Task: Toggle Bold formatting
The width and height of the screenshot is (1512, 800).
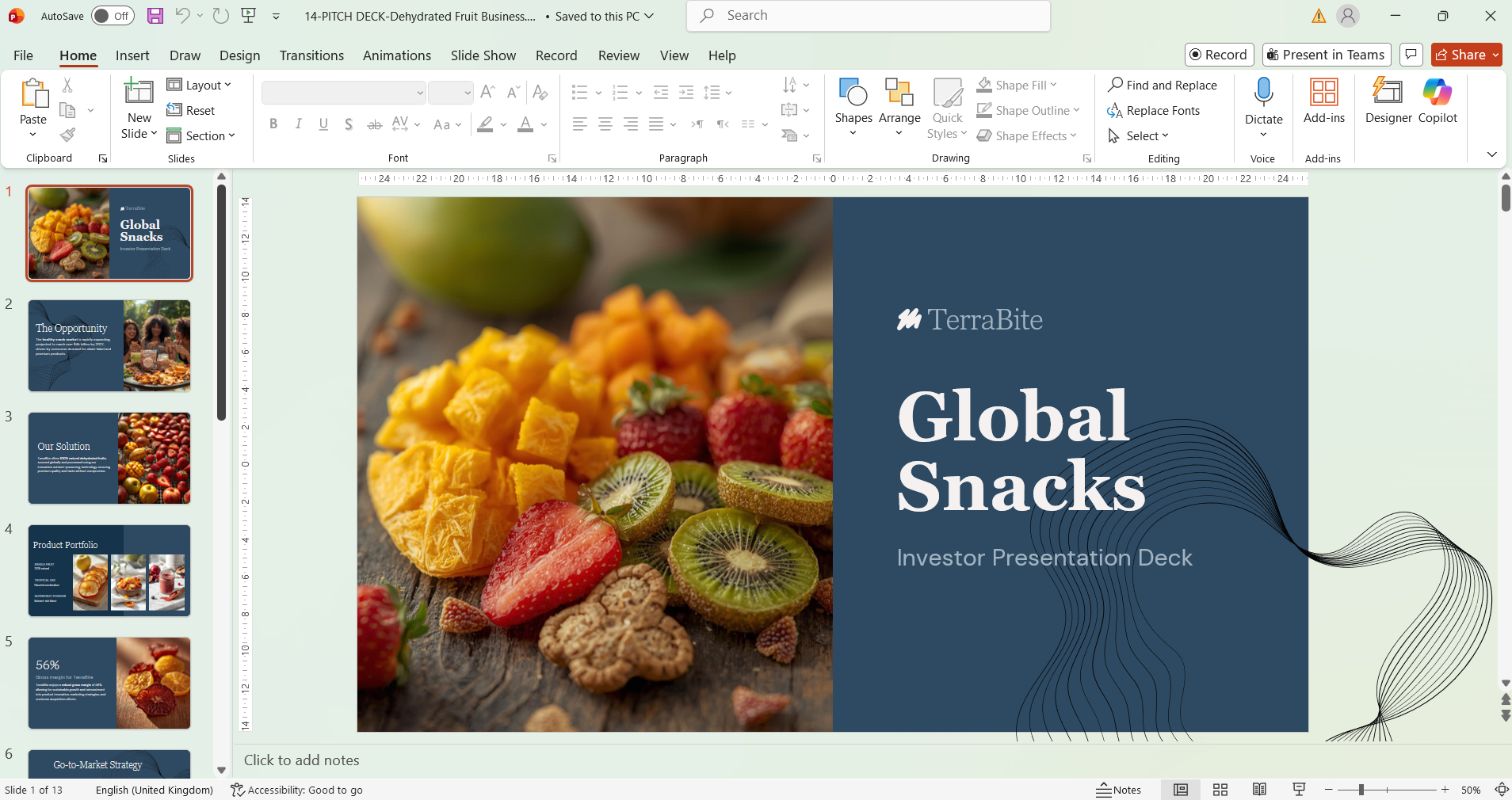Action: (273, 124)
